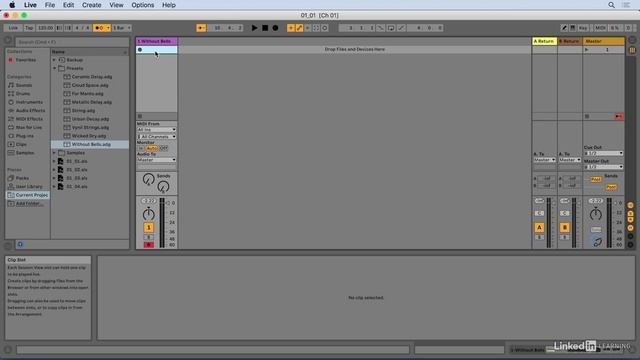Click Without Bells track title
The height and width of the screenshot is (360, 640).
point(157,41)
